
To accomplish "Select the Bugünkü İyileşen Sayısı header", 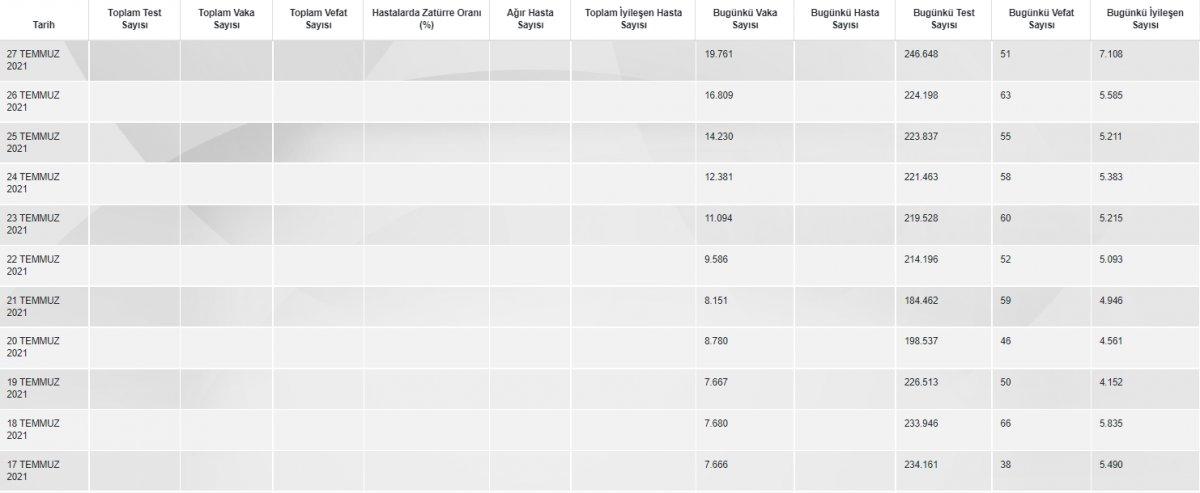I will [1145, 19].
